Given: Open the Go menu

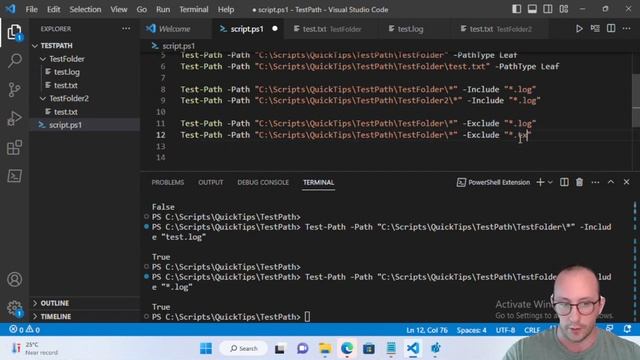Looking at the screenshot, I should pyautogui.click(x=142, y=9).
